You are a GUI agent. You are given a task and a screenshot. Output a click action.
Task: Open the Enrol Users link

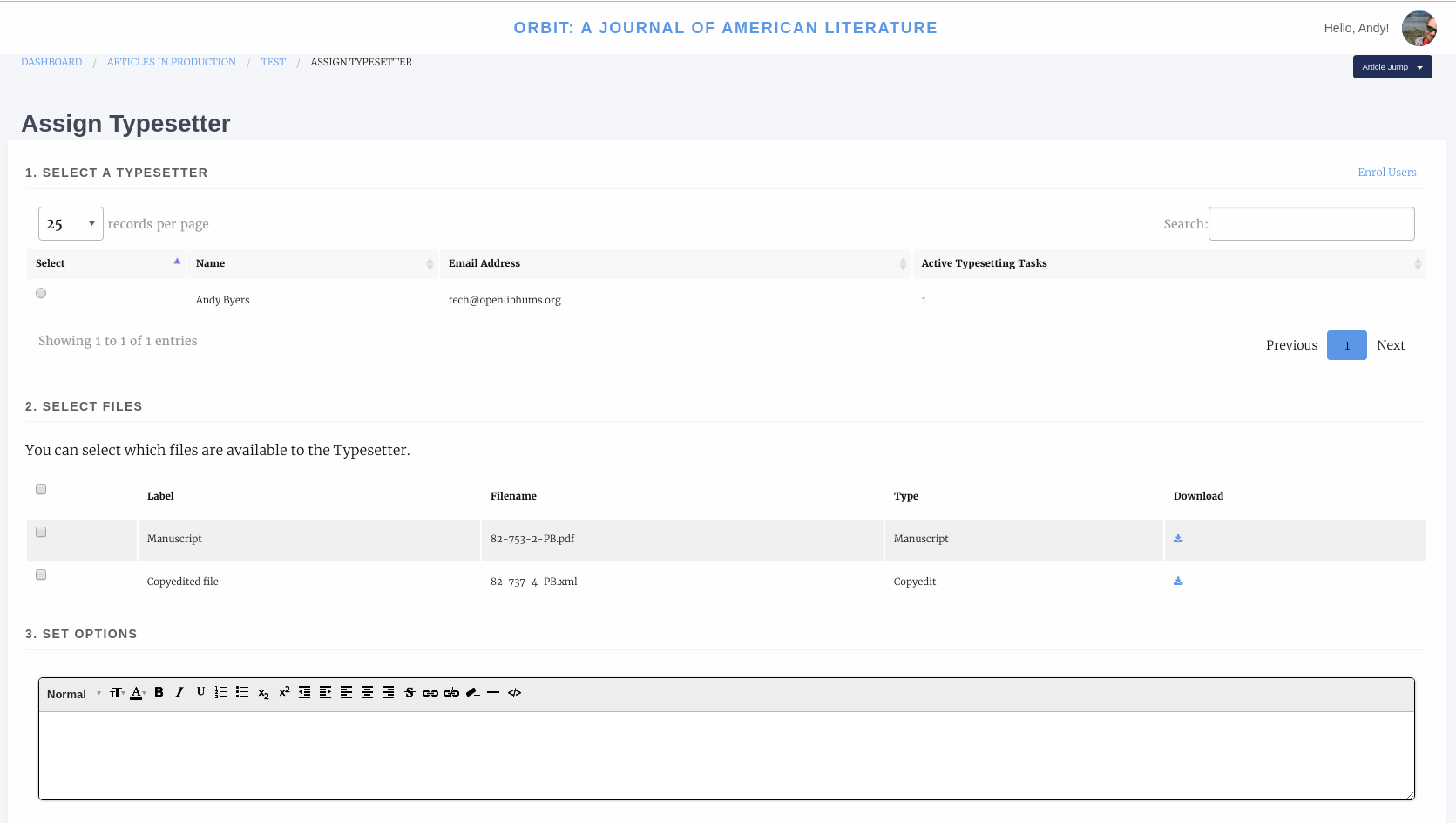click(1386, 173)
